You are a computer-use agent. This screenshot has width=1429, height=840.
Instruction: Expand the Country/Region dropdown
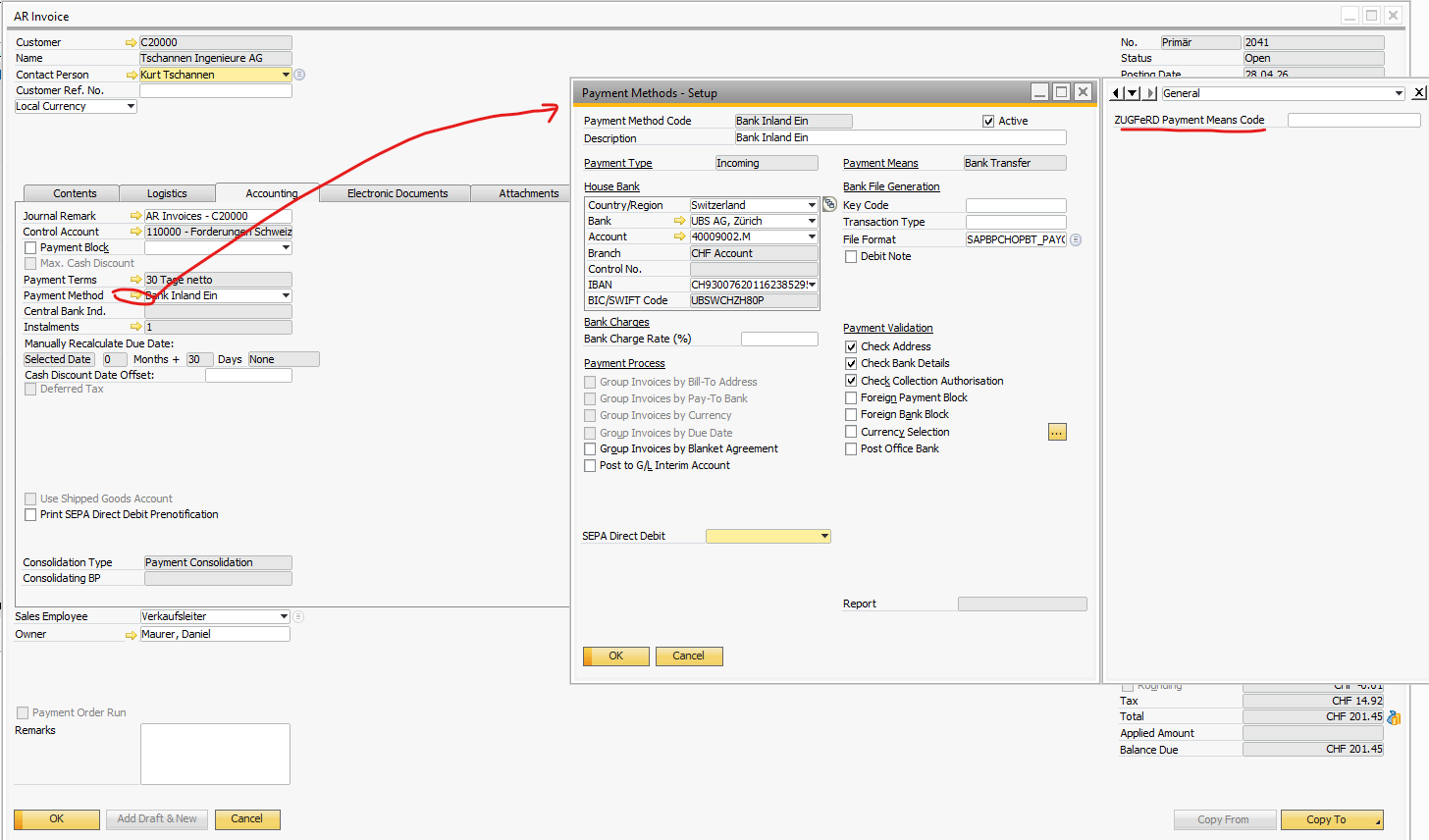(x=812, y=205)
